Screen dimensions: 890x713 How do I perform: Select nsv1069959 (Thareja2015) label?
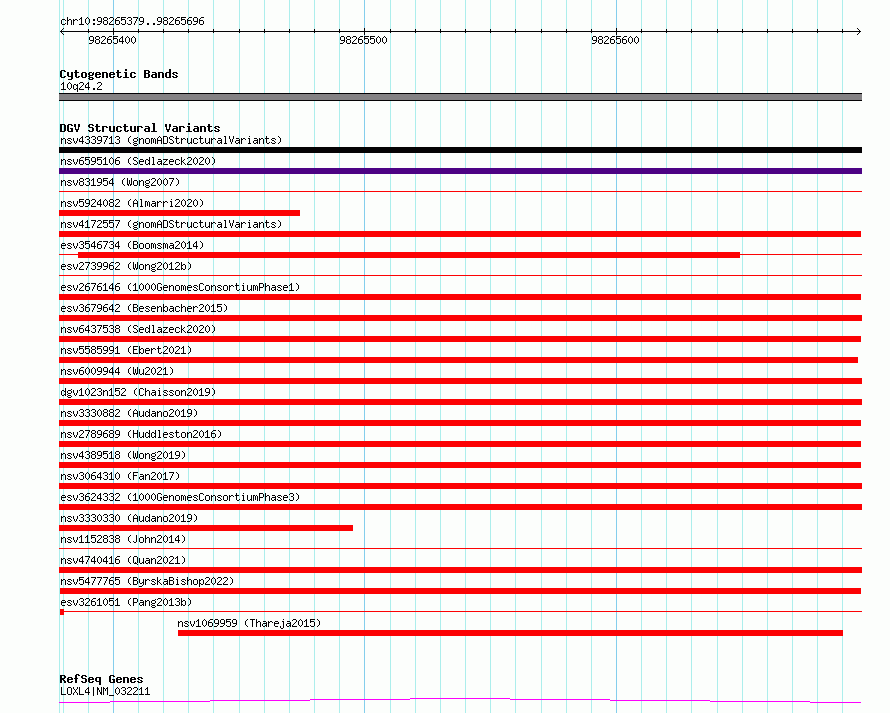249,623
